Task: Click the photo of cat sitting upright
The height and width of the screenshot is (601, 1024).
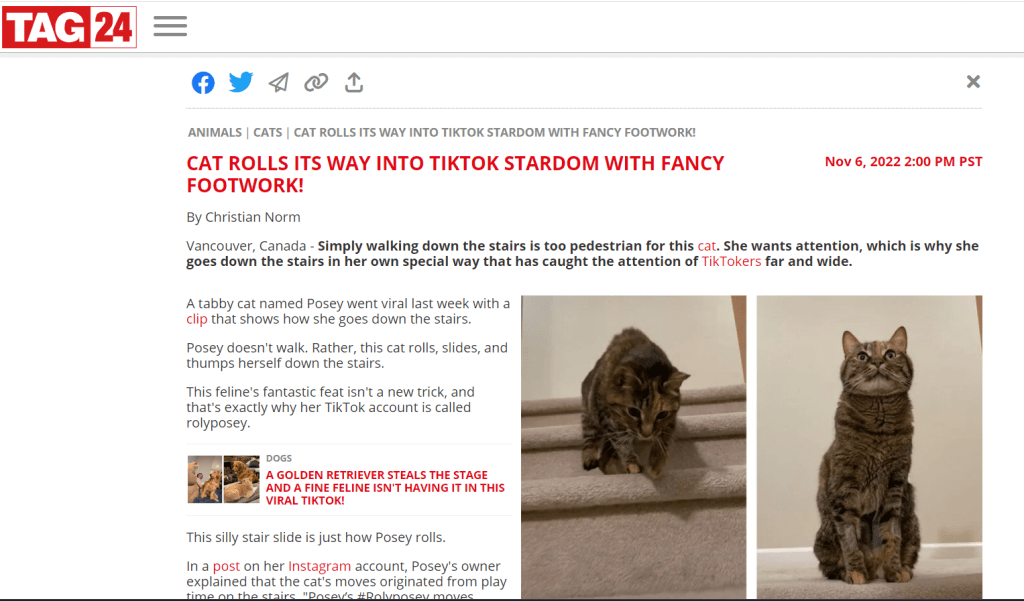Action: [869, 447]
